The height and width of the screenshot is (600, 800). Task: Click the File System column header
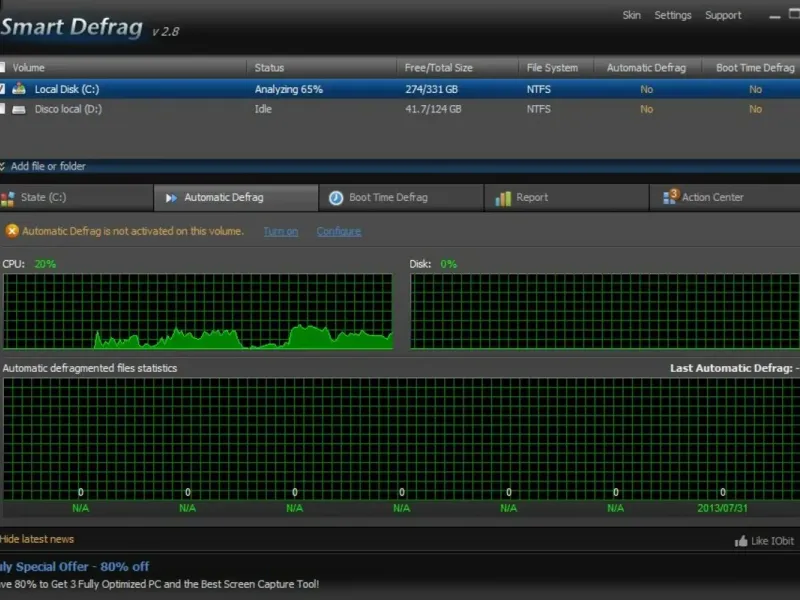[552, 67]
